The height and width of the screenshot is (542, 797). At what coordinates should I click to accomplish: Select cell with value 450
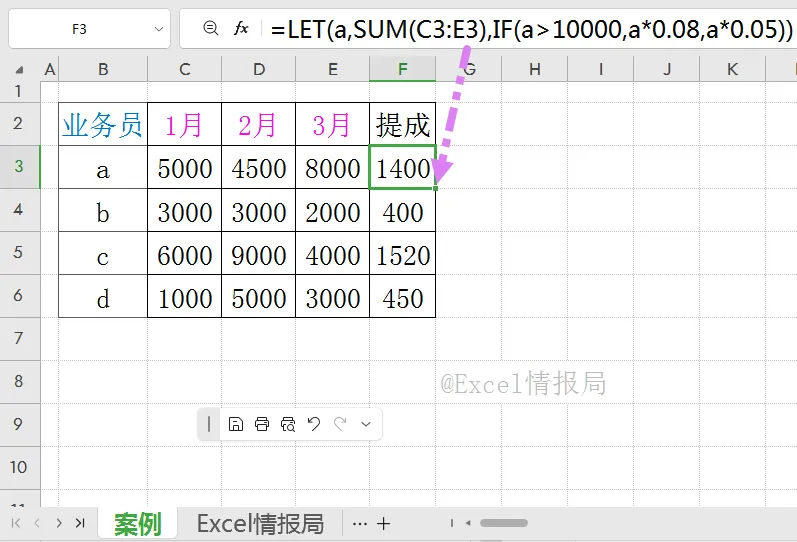pyautogui.click(x=403, y=296)
